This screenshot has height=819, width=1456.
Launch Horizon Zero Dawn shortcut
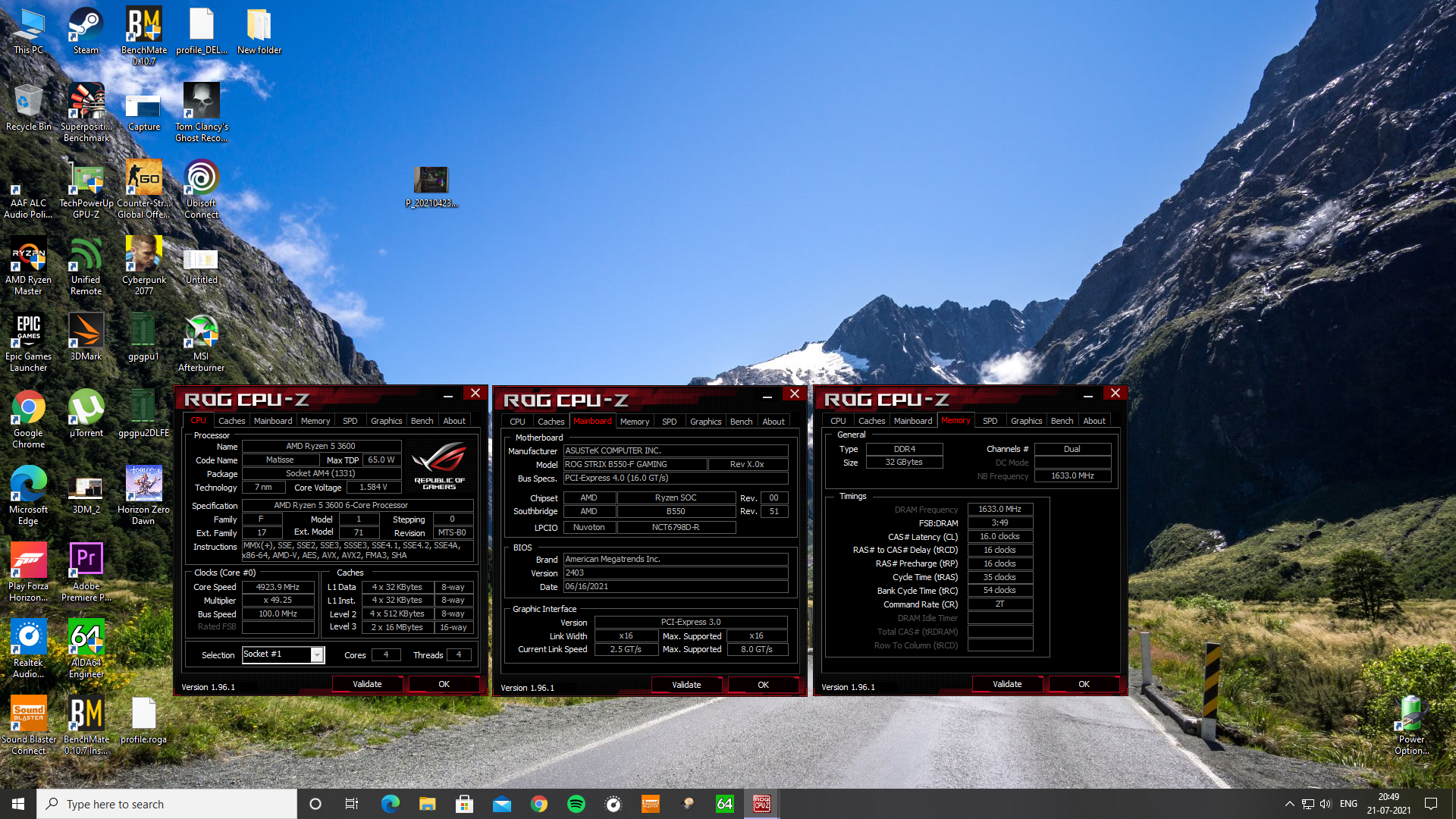(143, 496)
